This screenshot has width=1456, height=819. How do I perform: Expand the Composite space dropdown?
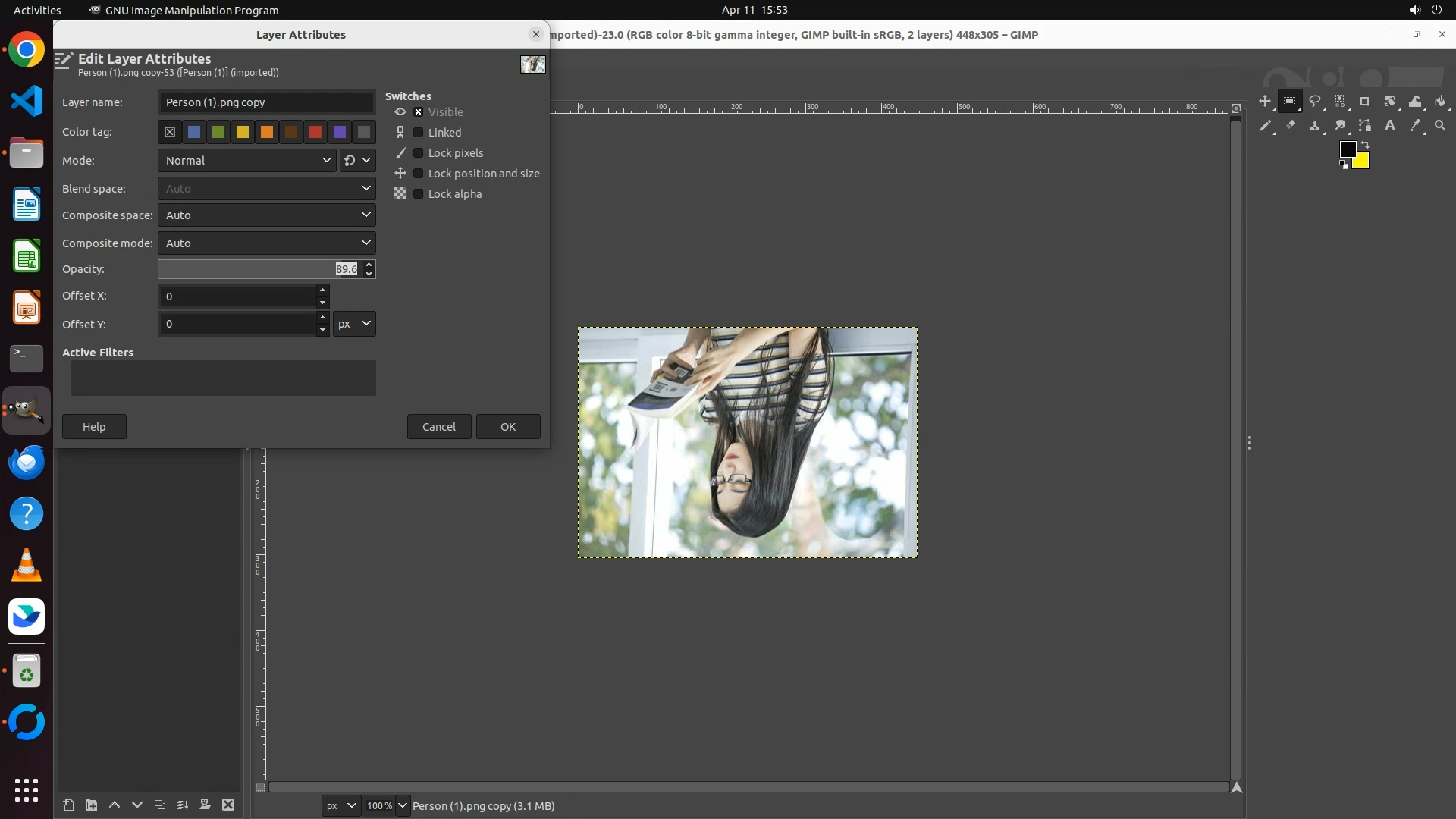[x=266, y=215]
